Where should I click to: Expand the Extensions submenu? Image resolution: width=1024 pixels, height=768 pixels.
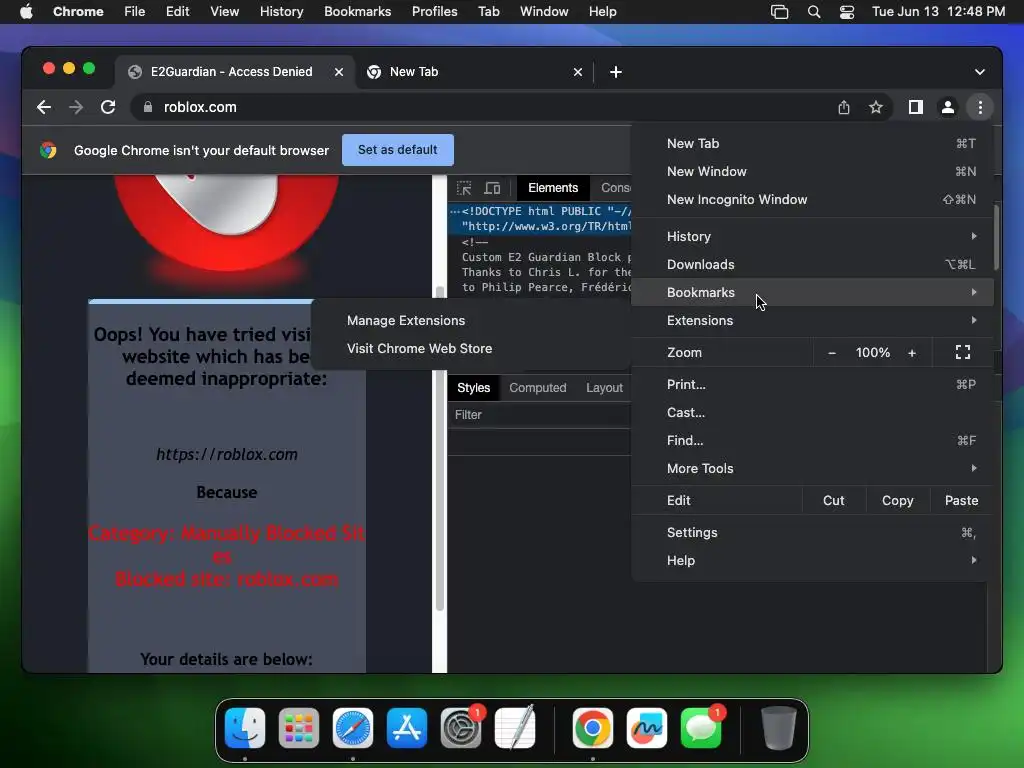coord(812,321)
